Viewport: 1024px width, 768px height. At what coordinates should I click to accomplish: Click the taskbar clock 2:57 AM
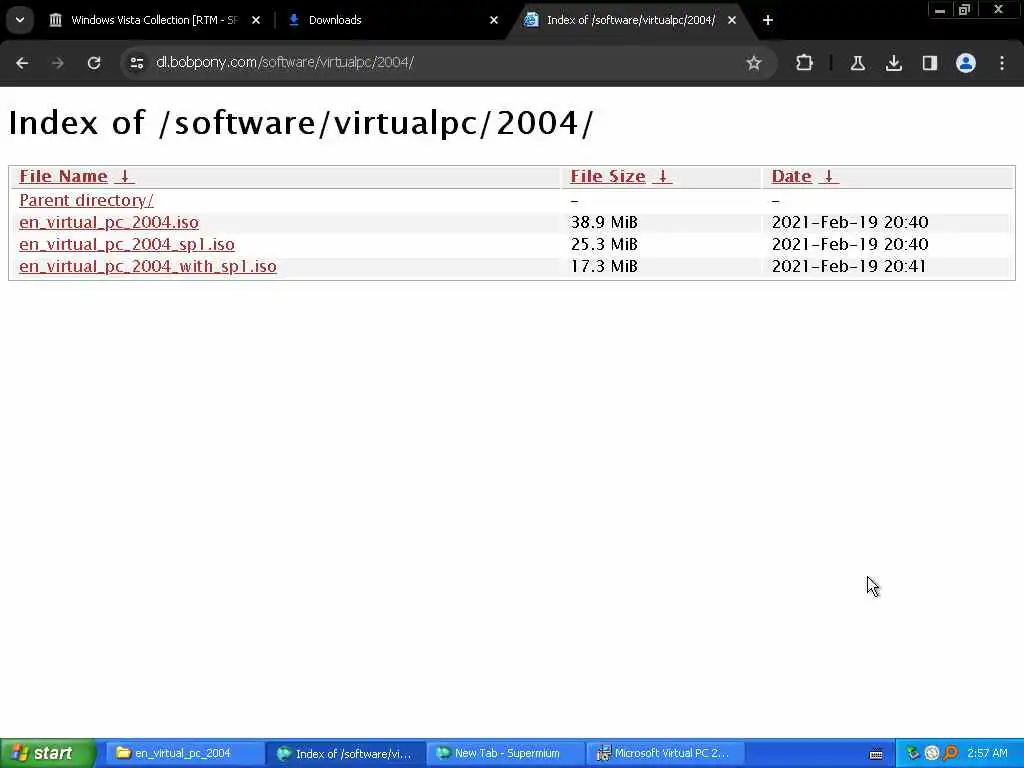987,754
